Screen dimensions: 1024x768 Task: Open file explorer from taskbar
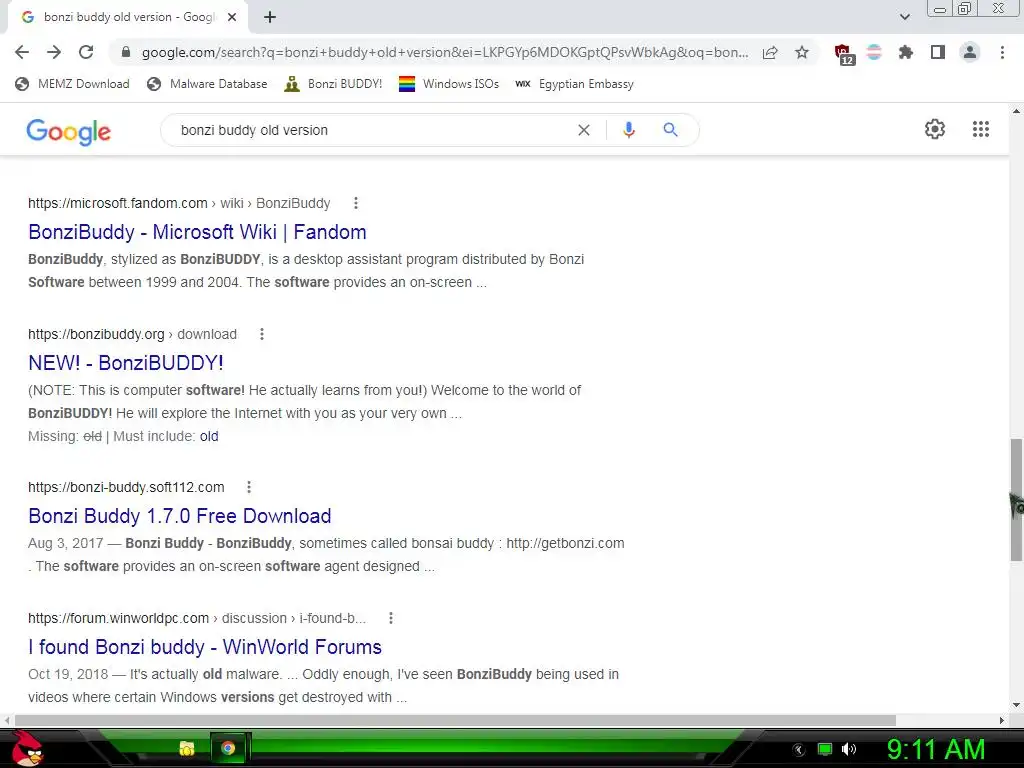click(x=187, y=748)
